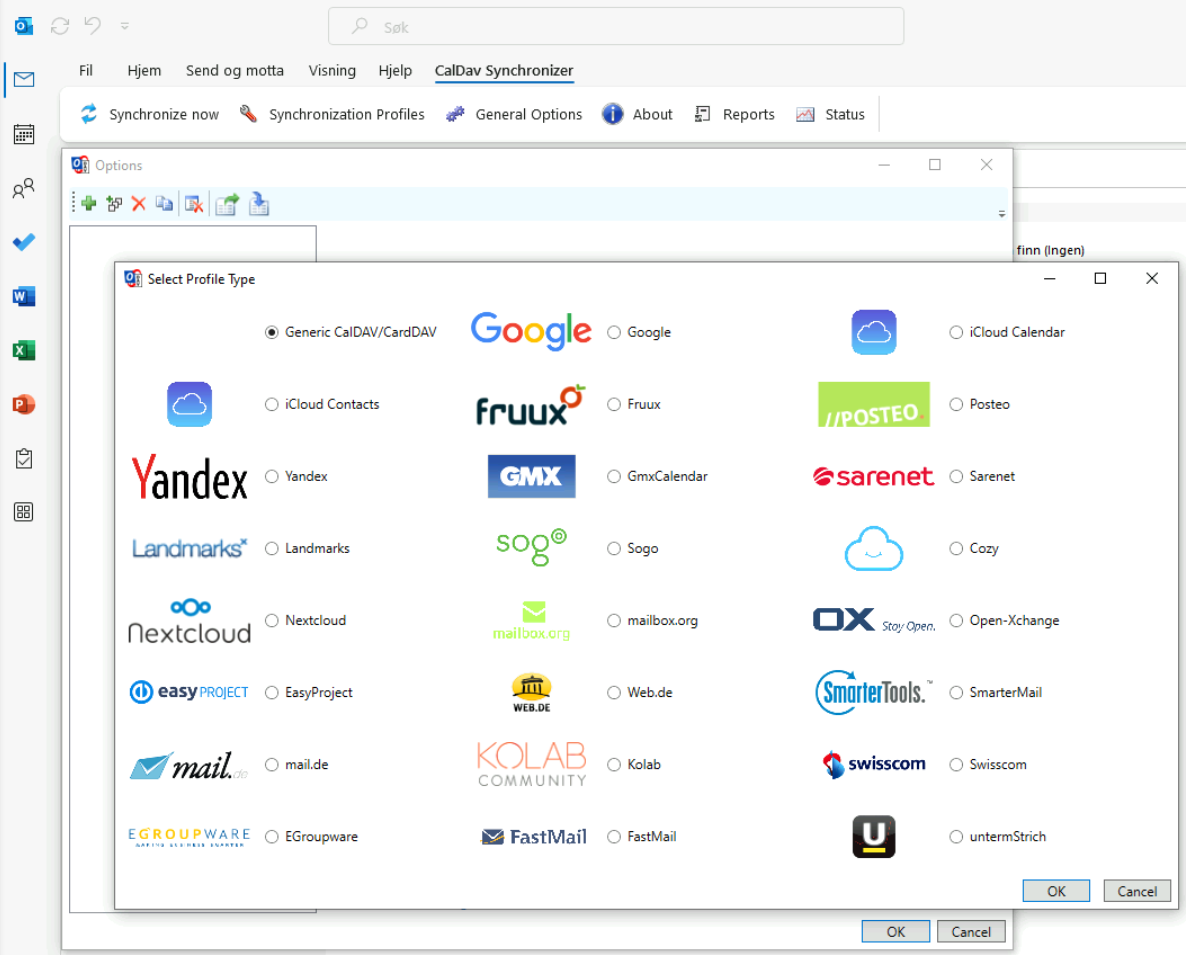Open the Reports ribbon item
Image resolution: width=1186 pixels, height=955 pixels.
pyautogui.click(x=735, y=114)
